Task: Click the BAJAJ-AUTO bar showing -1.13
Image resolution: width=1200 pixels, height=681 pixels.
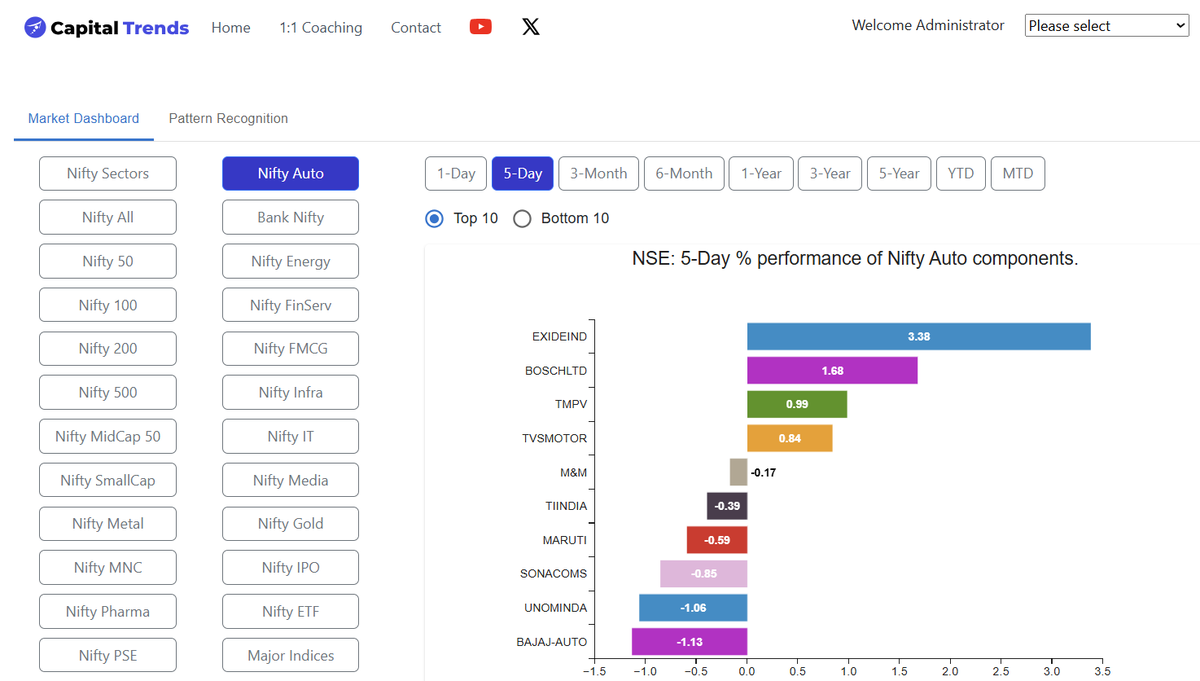Action: (689, 642)
